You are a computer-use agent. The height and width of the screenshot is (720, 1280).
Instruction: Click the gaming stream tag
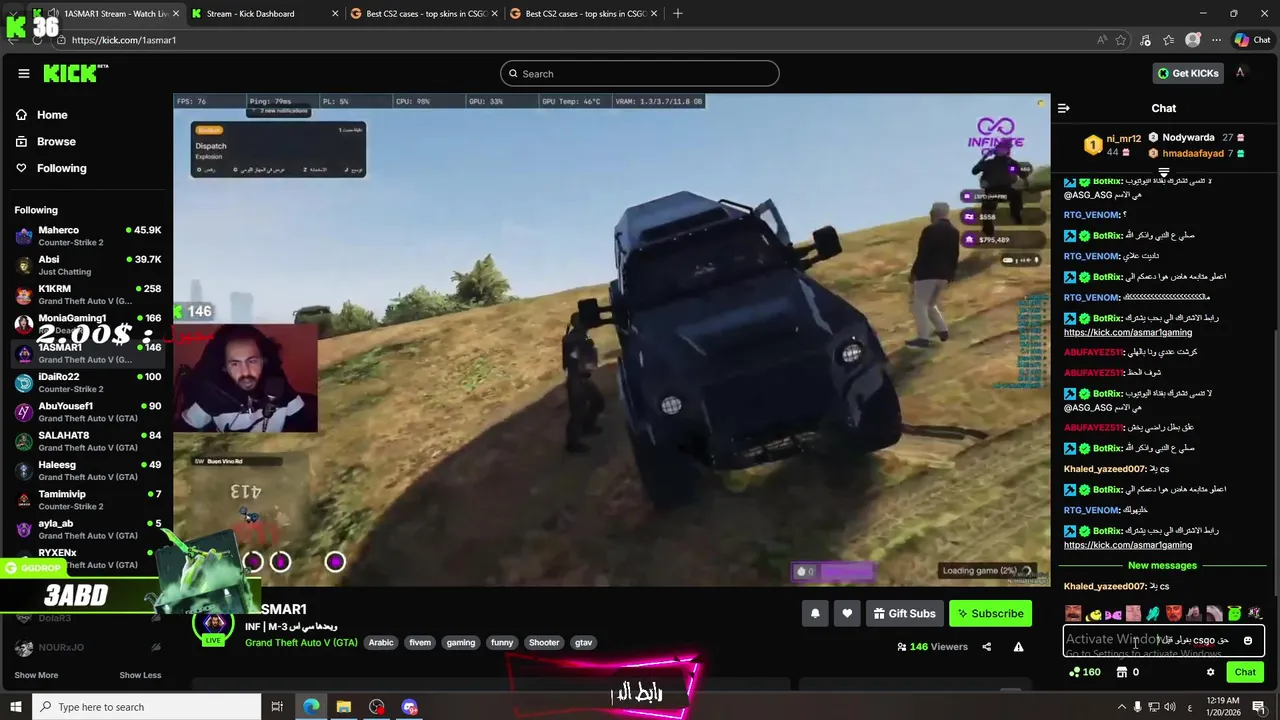461,643
